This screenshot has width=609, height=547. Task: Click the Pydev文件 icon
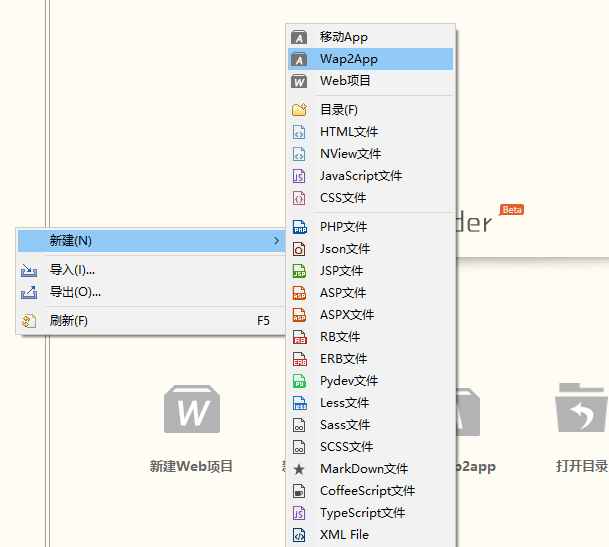point(299,381)
